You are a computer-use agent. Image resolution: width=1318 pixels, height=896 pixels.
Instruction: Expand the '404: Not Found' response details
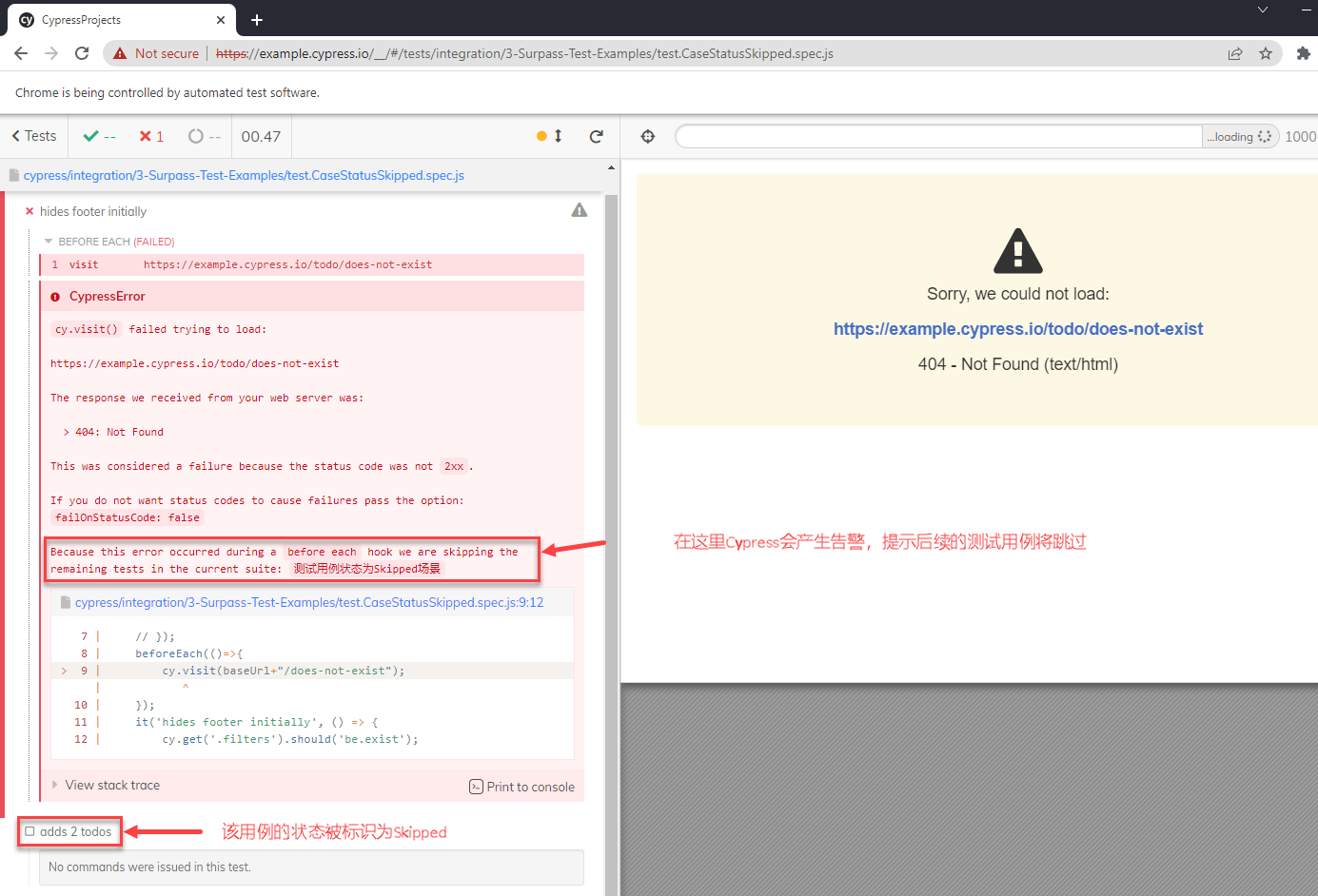pos(114,432)
